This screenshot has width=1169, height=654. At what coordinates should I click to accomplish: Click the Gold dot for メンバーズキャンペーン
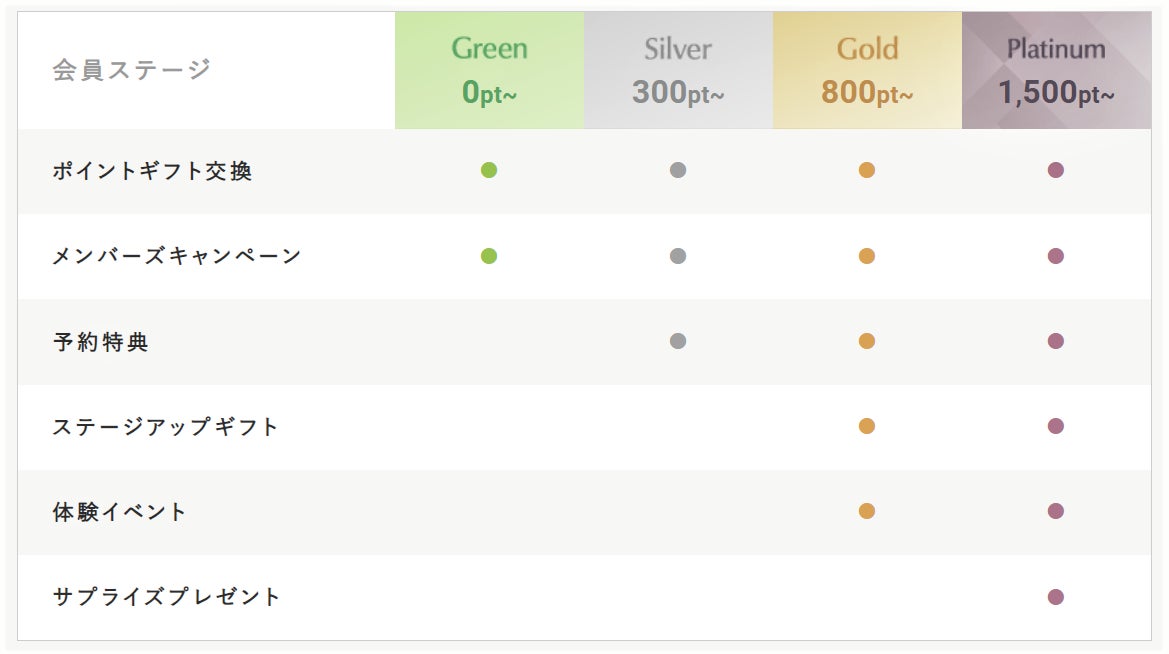pos(867,256)
